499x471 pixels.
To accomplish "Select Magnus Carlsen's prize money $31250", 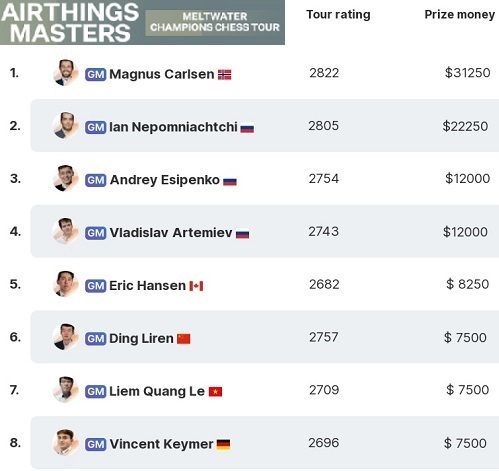I will [467, 73].
